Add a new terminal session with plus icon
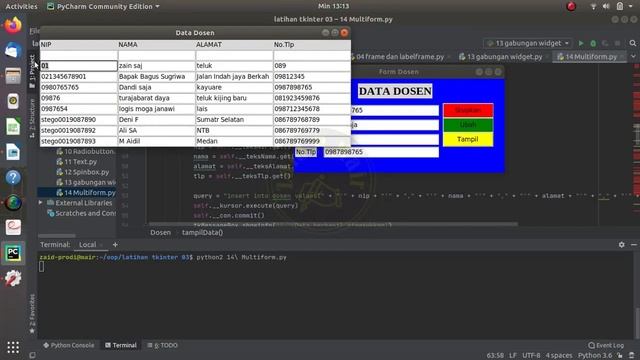This screenshot has height=360, width=640. [x=115, y=244]
